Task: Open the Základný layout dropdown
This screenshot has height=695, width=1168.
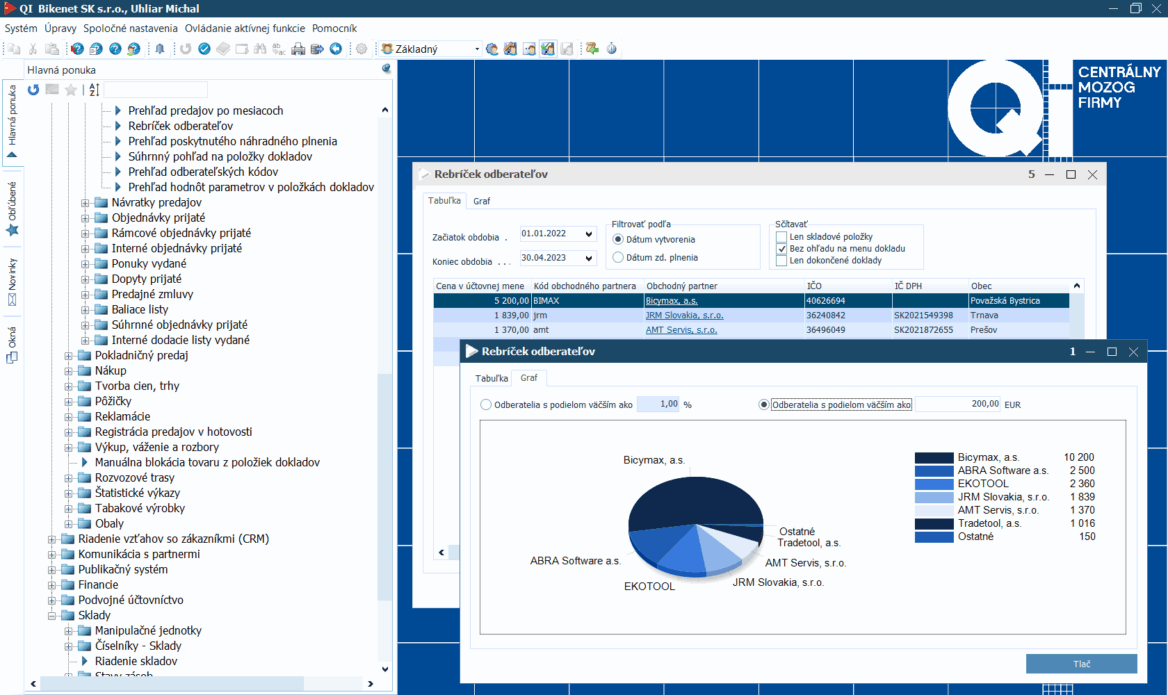Action: click(476, 49)
